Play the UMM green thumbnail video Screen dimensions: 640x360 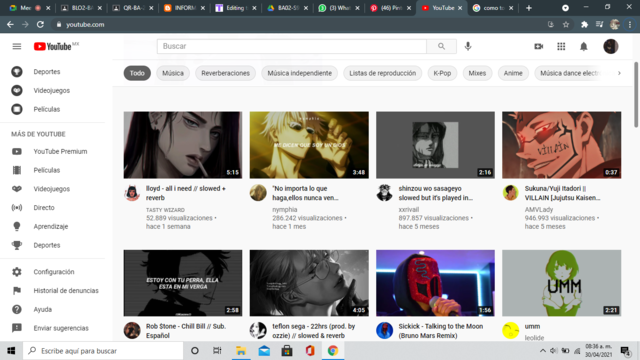pyautogui.click(x=562, y=283)
